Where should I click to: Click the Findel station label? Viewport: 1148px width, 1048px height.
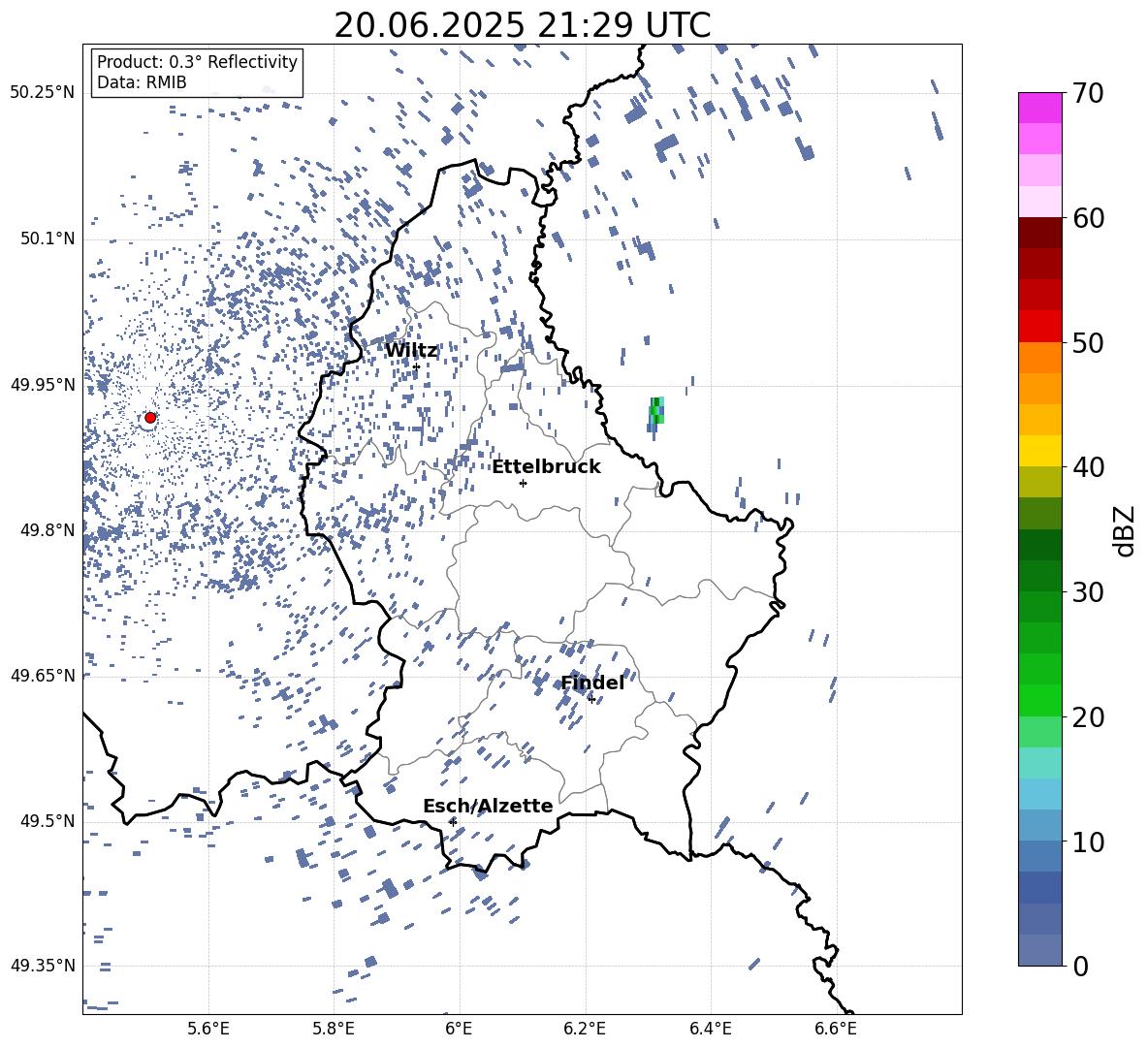coord(592,683)
